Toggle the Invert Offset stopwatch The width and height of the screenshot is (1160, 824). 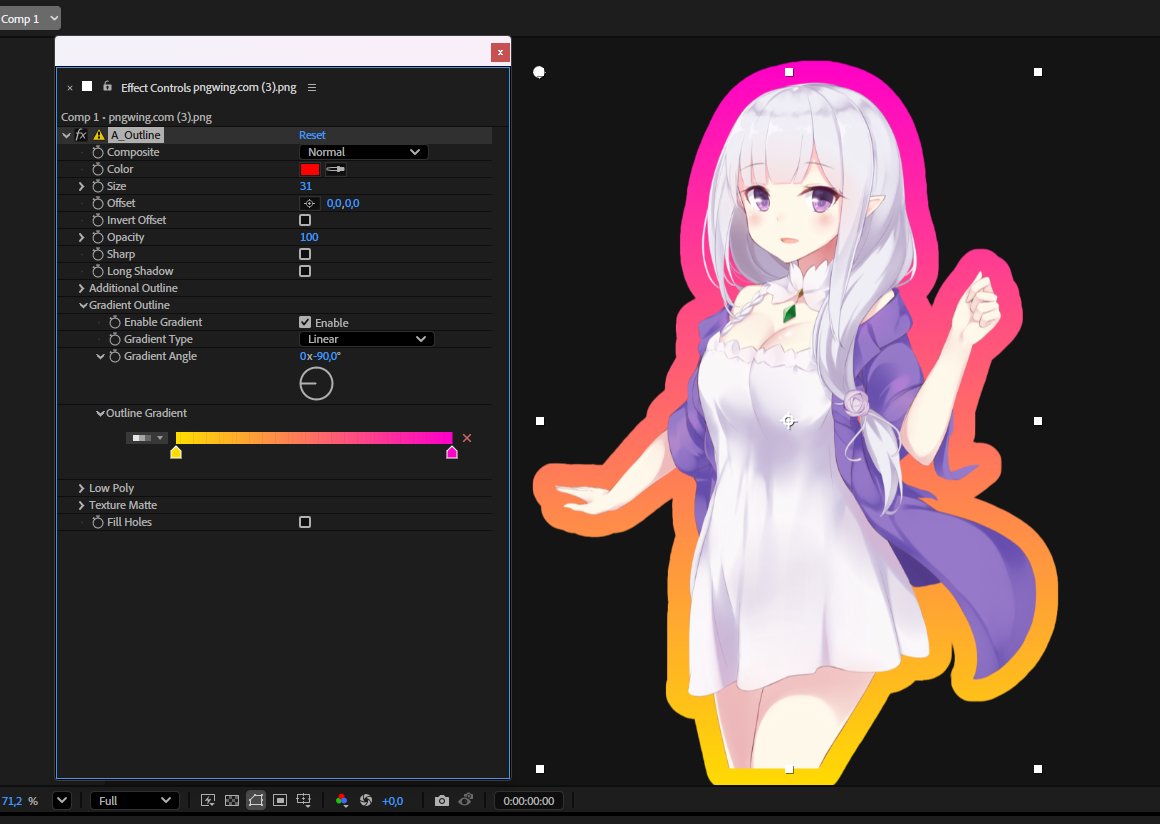[x=98, y=220]
